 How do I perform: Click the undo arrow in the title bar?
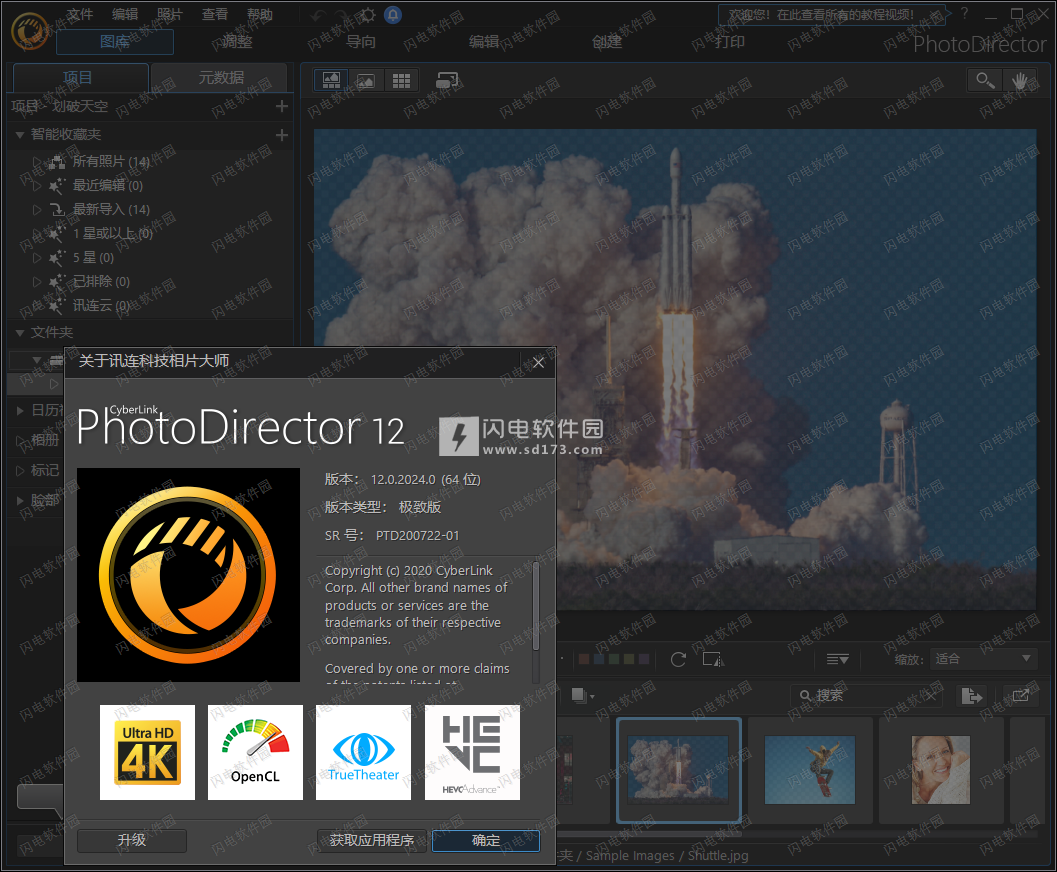[319, 15]
